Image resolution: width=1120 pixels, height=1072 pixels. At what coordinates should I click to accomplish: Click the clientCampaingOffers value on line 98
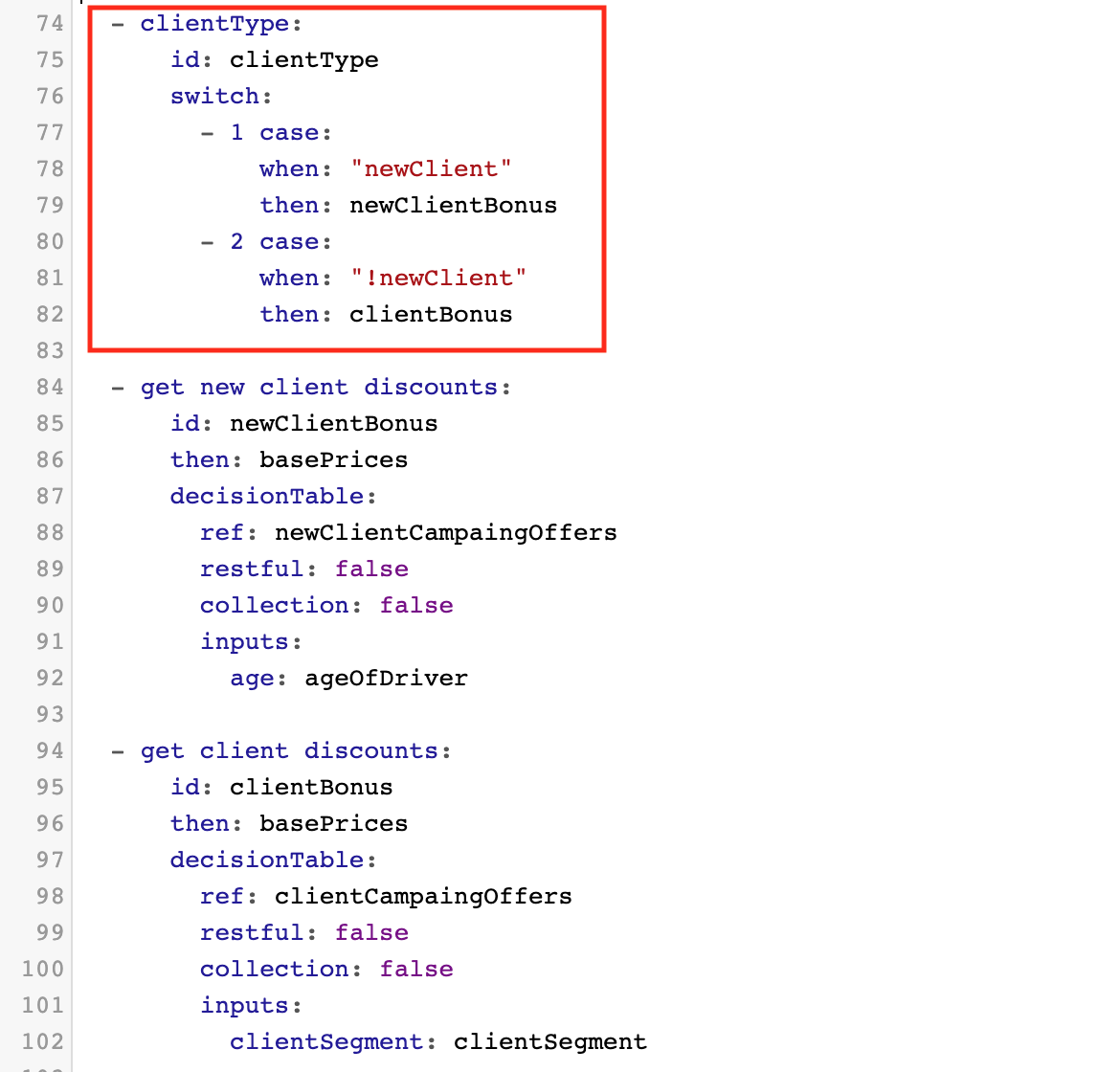[423, 896]
